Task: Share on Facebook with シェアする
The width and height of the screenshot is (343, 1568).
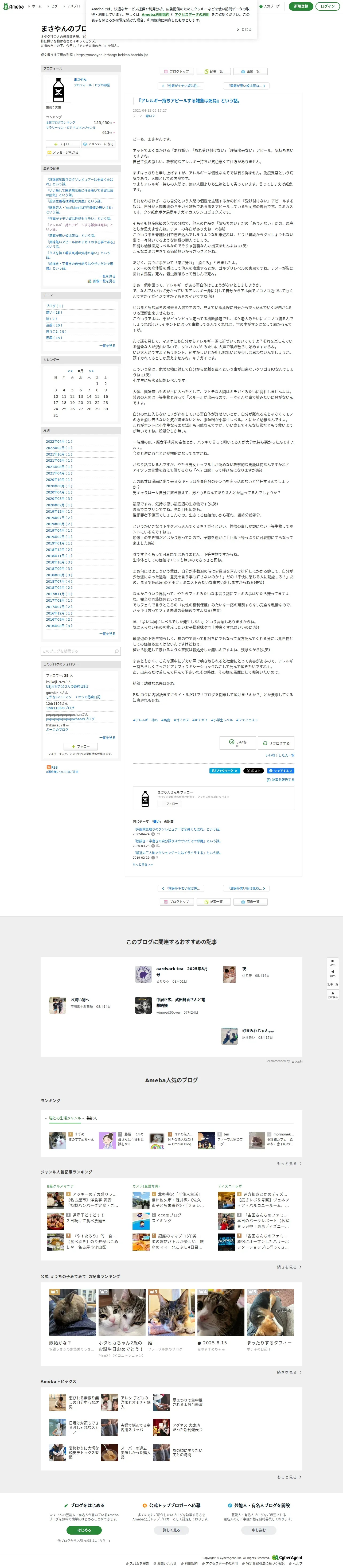Action: tap(280, 771)
